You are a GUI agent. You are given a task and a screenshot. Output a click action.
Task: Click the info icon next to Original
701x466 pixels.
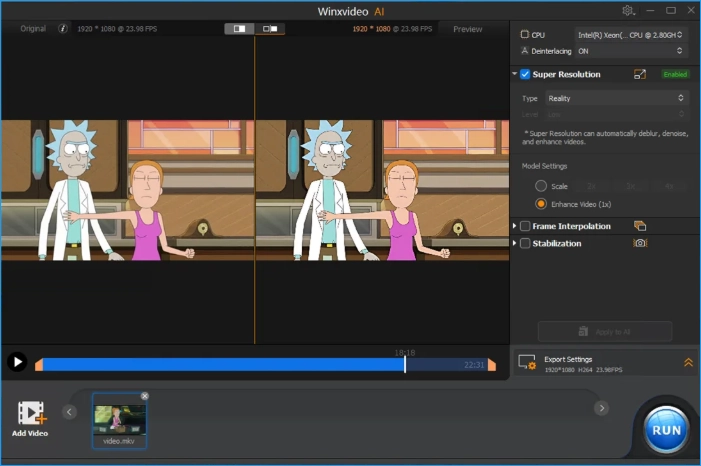click(63, 29)
